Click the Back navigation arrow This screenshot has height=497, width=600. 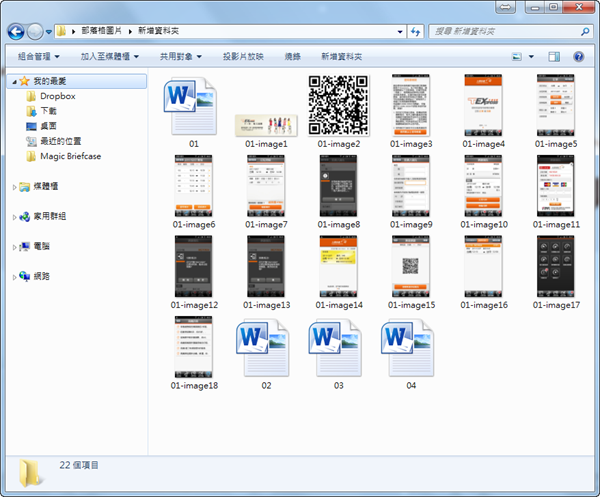[x=17, y=32]
